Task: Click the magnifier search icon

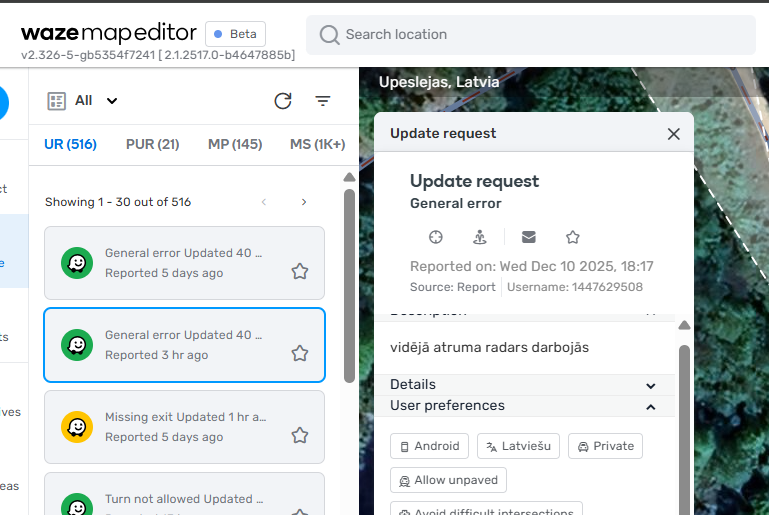Action: [x=330, y=35]
